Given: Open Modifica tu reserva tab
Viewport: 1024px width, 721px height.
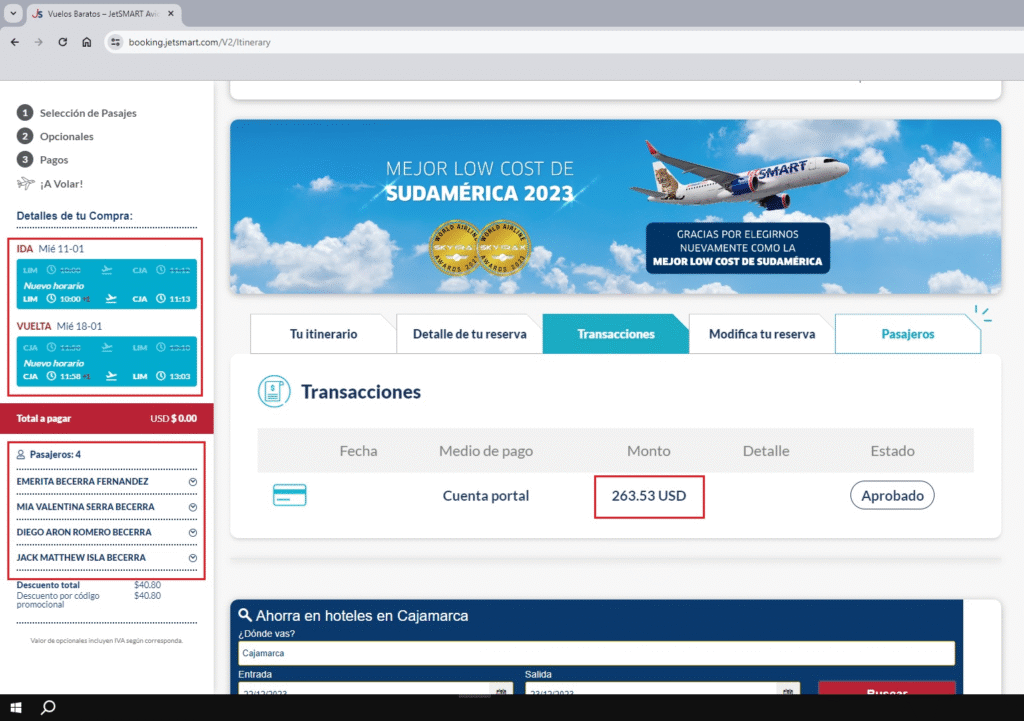Looking at the screenshot, I should [762, 334].
